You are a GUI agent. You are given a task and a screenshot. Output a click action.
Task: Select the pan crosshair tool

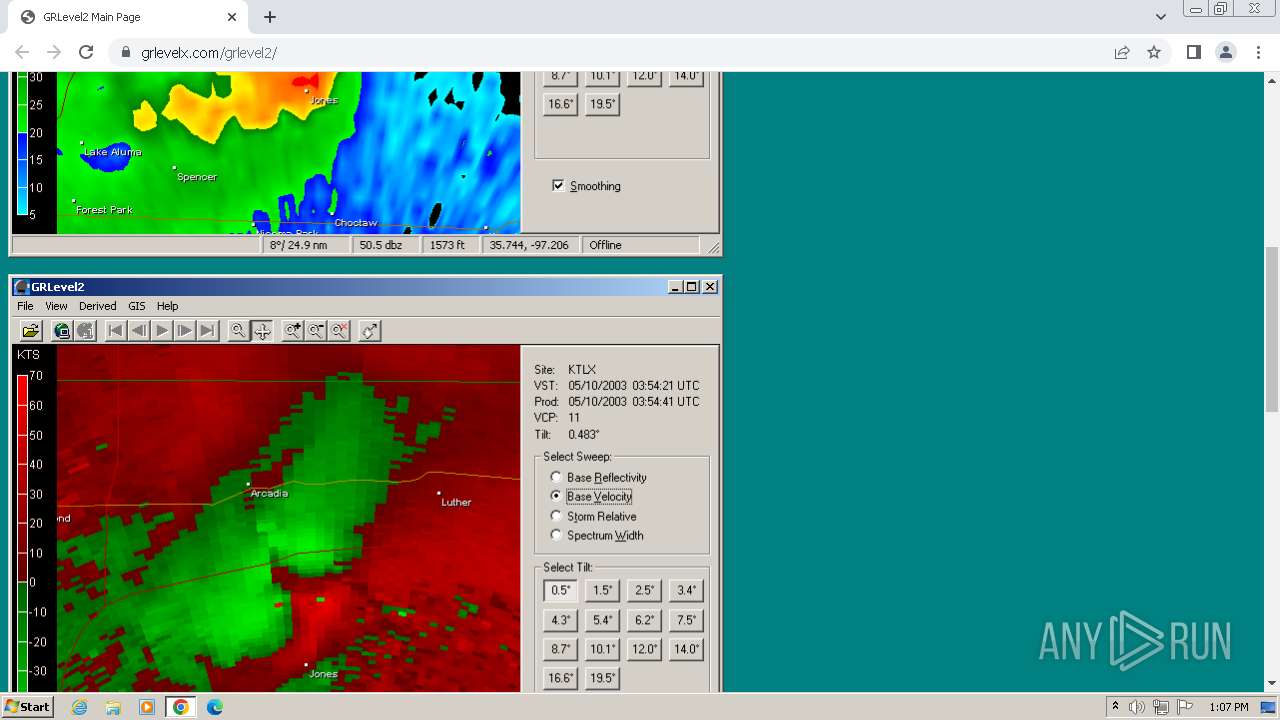[262, 331]
